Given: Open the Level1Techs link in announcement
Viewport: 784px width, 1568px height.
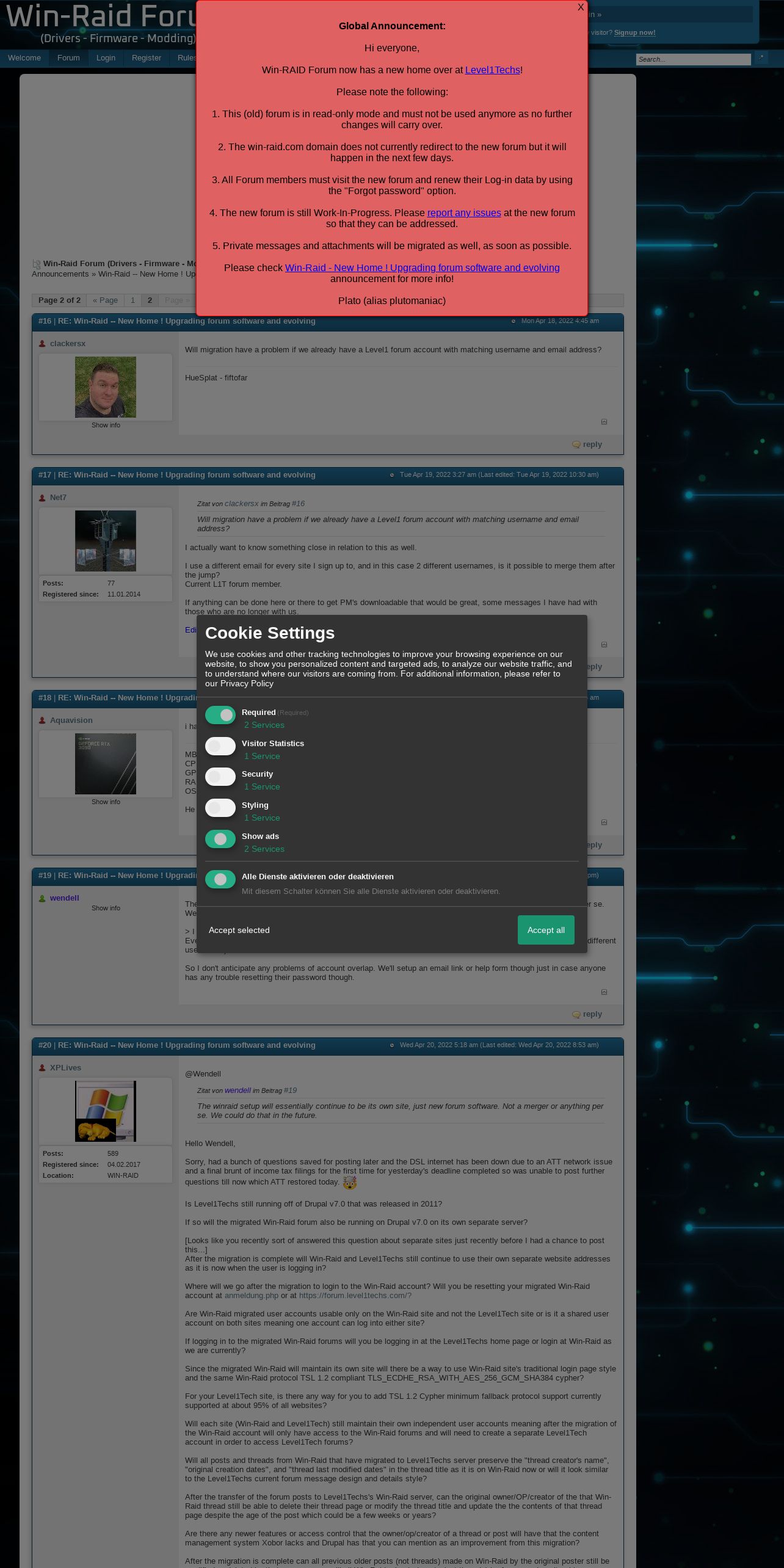Looking at the screenshot, I should (492, 70).
